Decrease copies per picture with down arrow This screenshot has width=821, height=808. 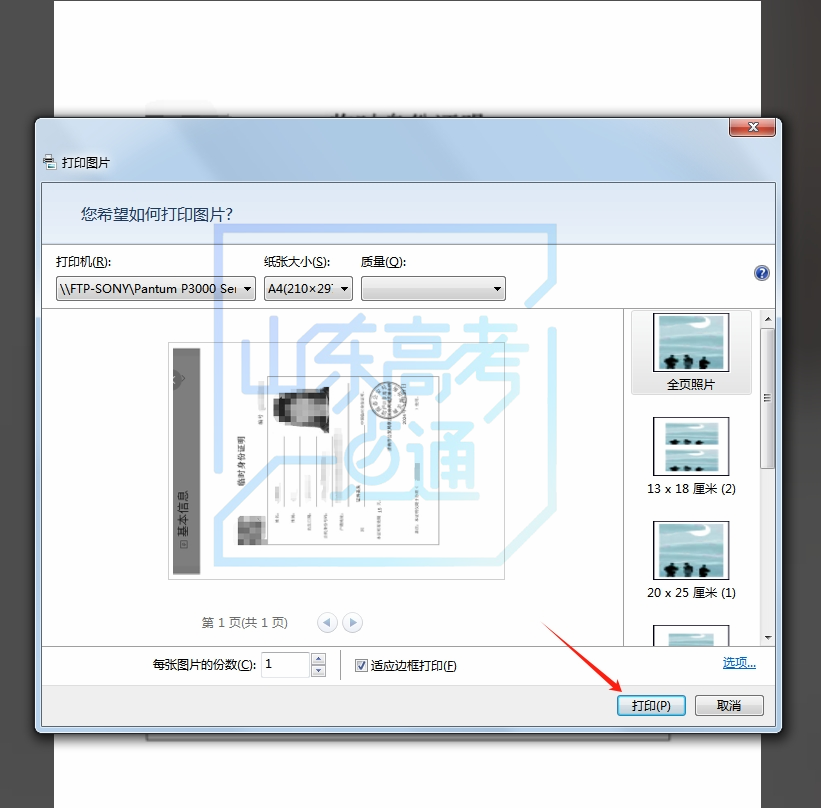(318, 671)
